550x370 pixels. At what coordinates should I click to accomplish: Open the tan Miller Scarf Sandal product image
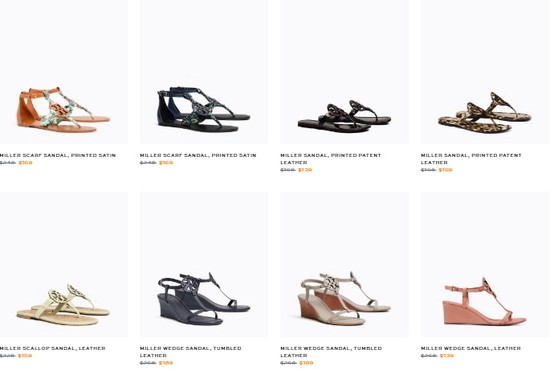[63, 72]
